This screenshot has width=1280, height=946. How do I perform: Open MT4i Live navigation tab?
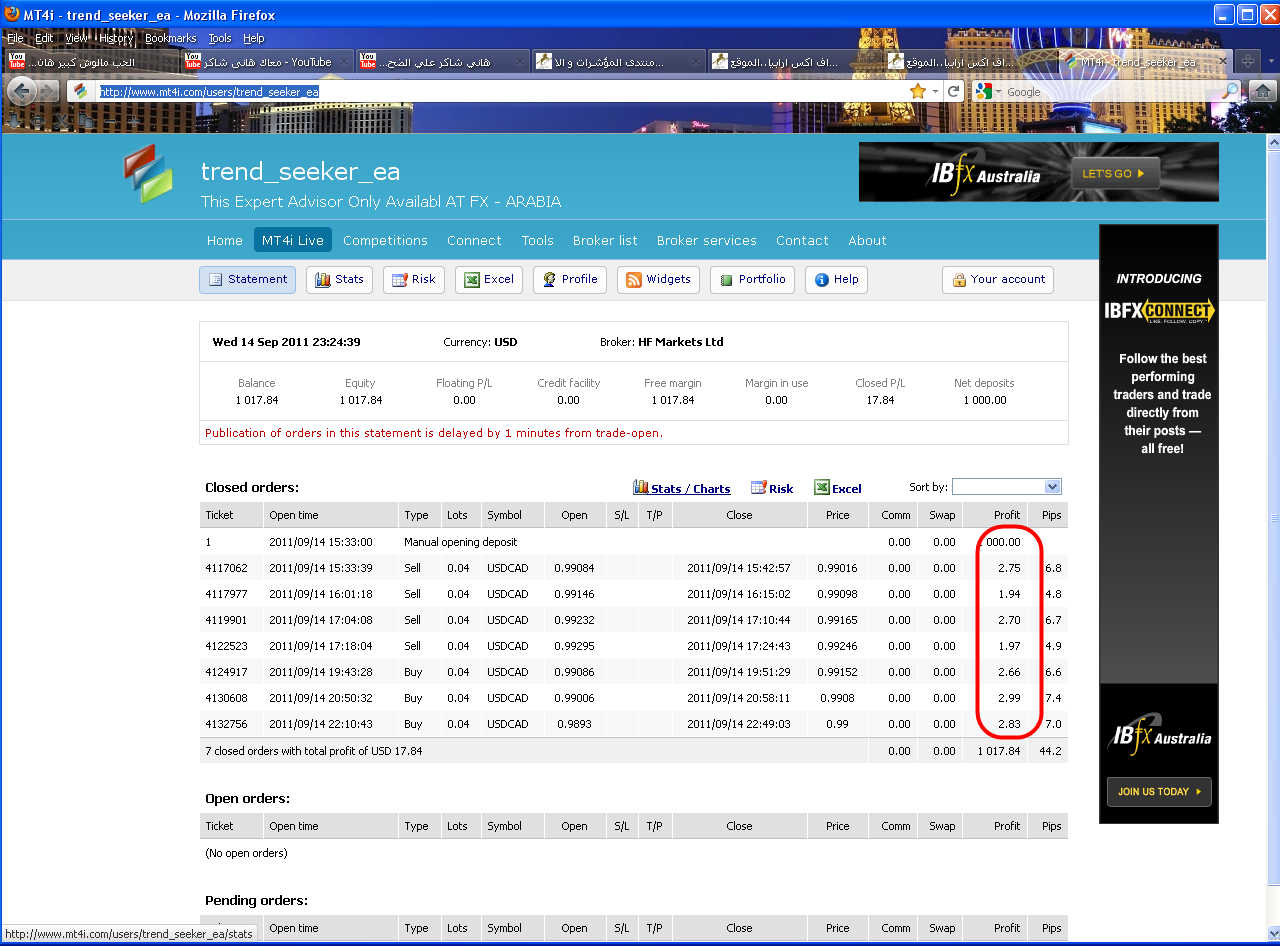(x=294, y=240)
